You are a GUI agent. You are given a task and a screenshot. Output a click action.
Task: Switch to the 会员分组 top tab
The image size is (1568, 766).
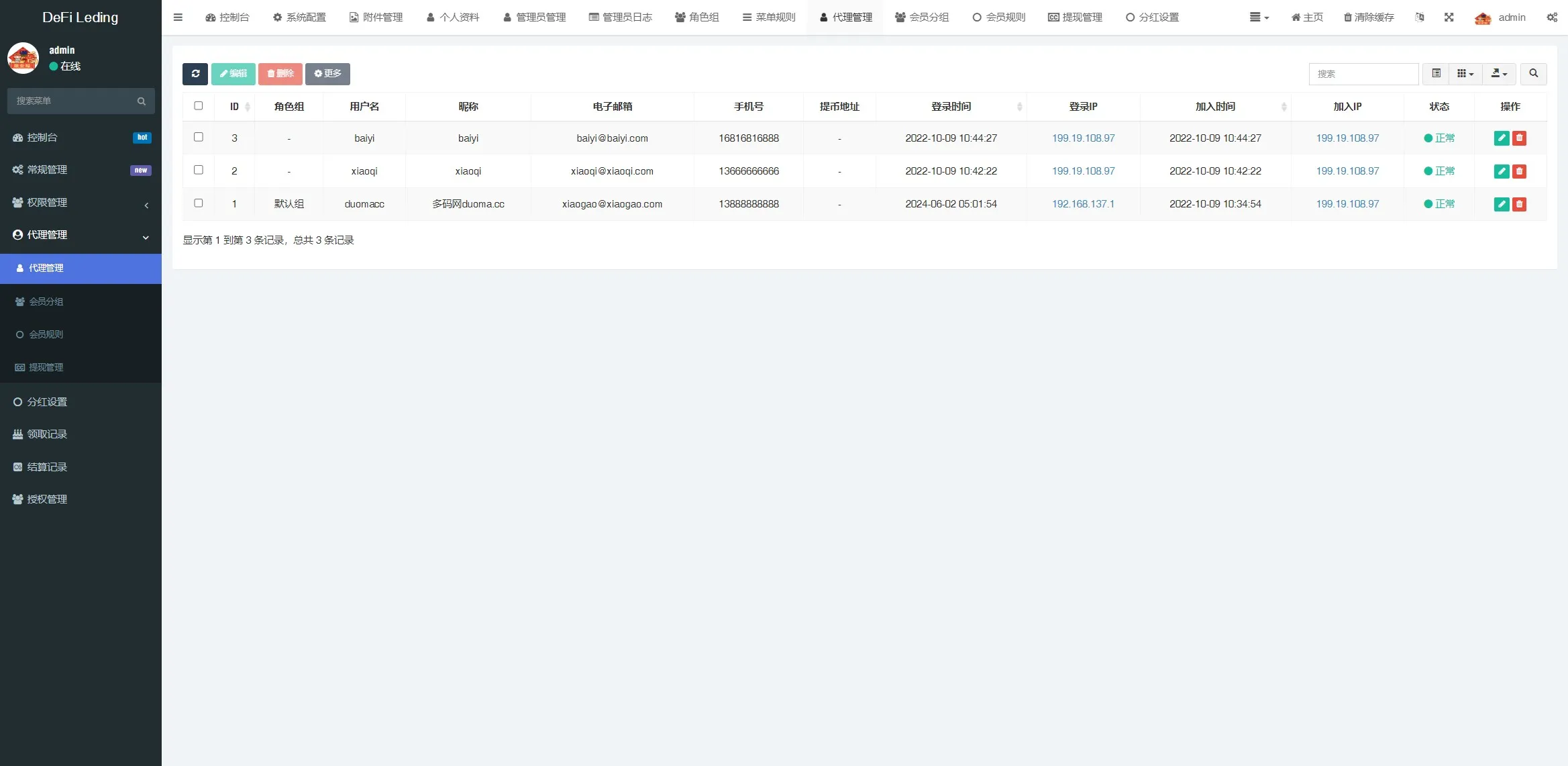(x=922, y=17)
